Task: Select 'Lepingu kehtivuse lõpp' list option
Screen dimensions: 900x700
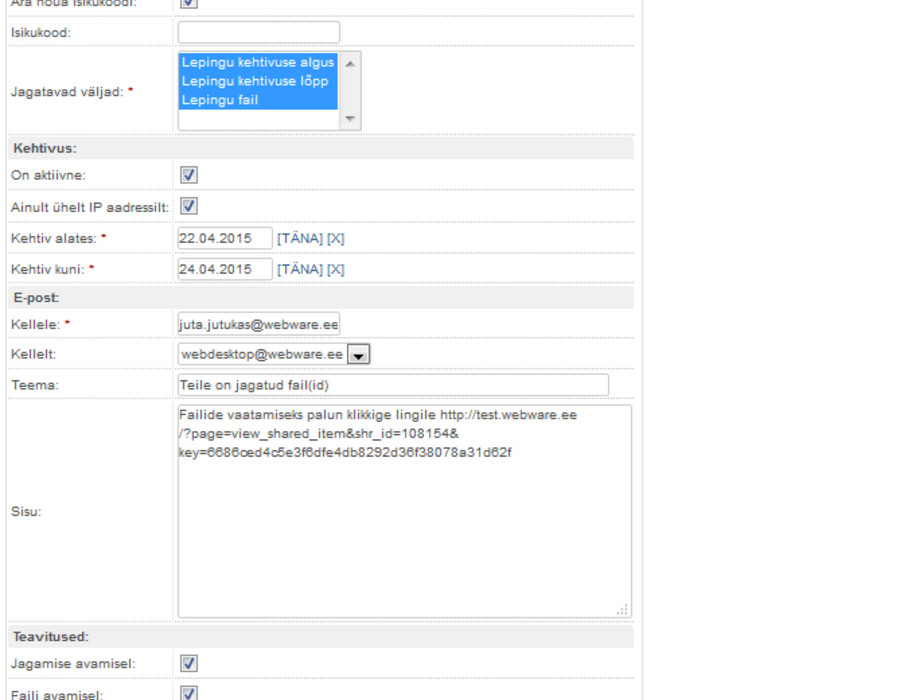Action: click(x=258, y=81)
